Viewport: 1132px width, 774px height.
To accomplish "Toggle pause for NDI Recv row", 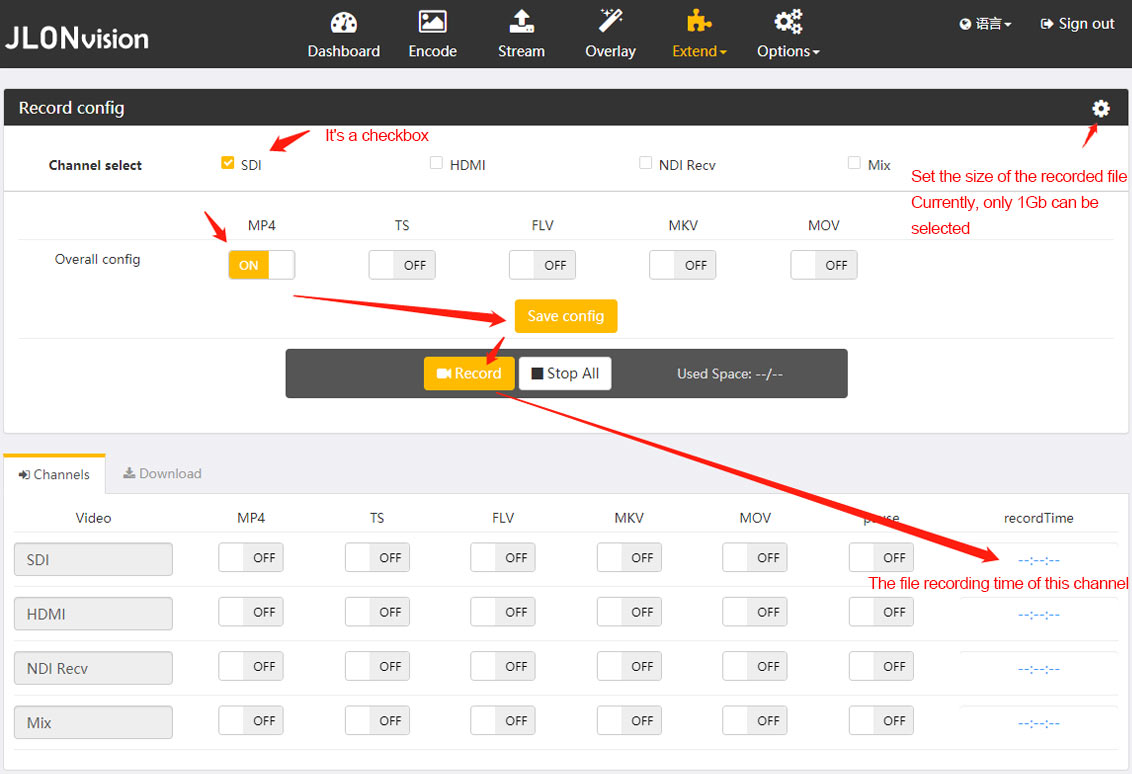I will click(881, 666).
